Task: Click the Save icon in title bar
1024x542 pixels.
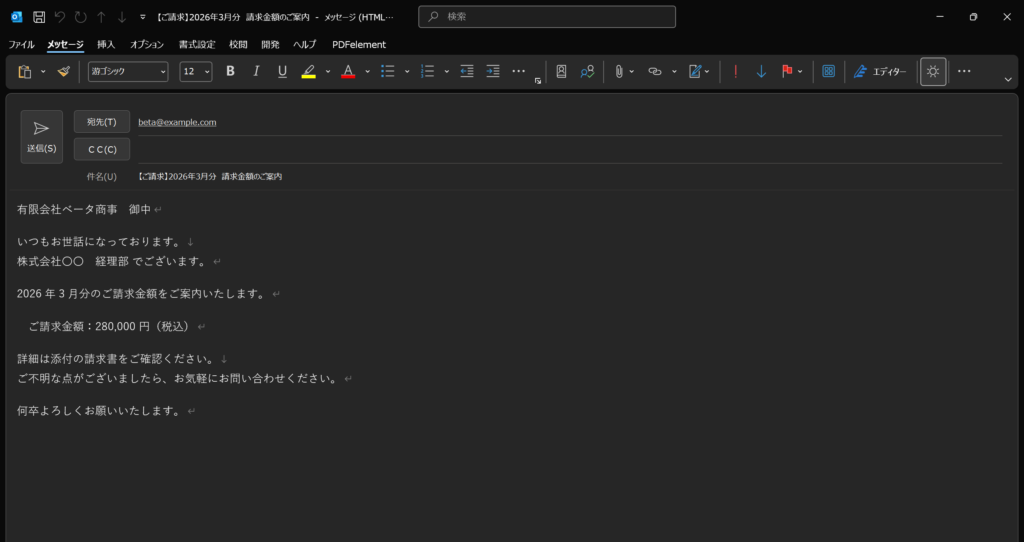Action: [39, 17]
